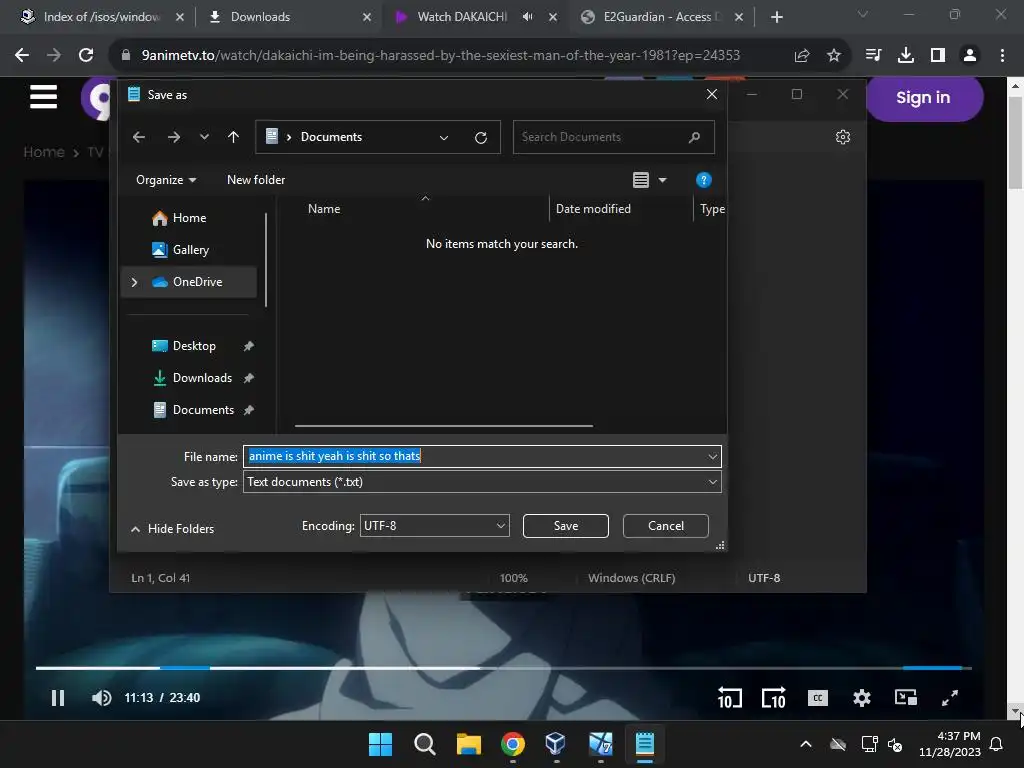
Task: Click the Save button
Action: [x=566, y=526]
